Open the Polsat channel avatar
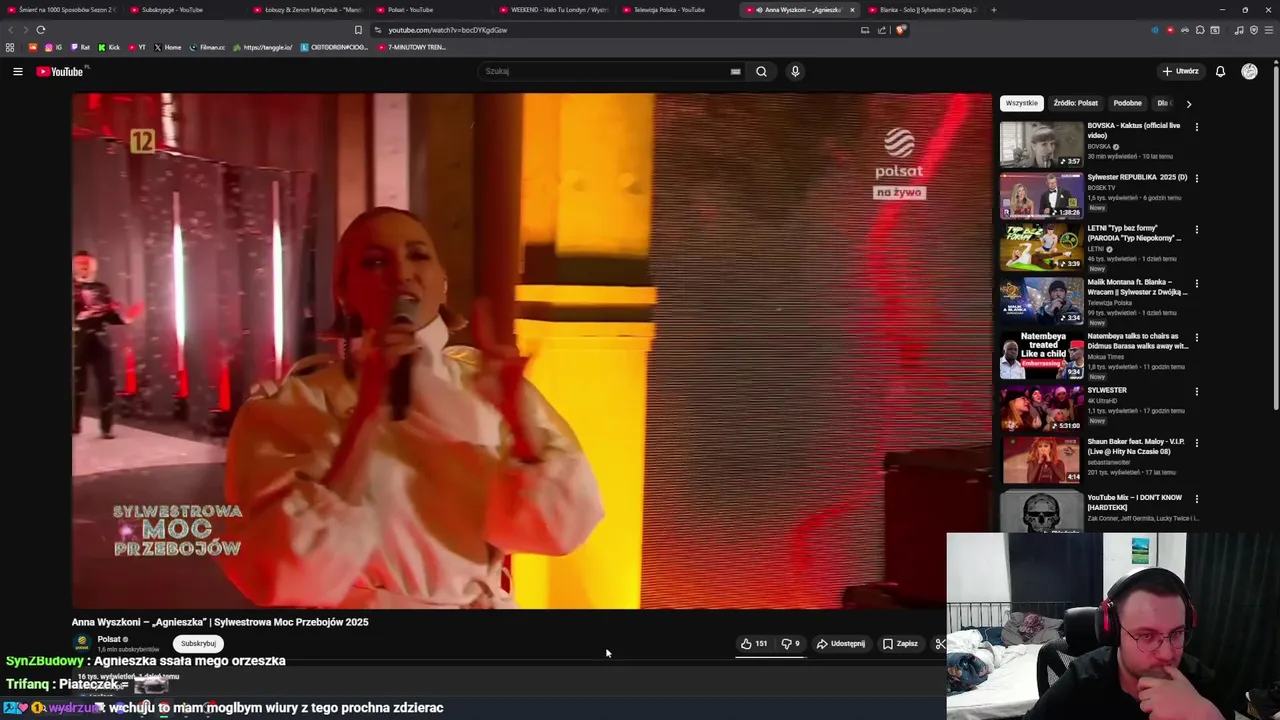 82,643
